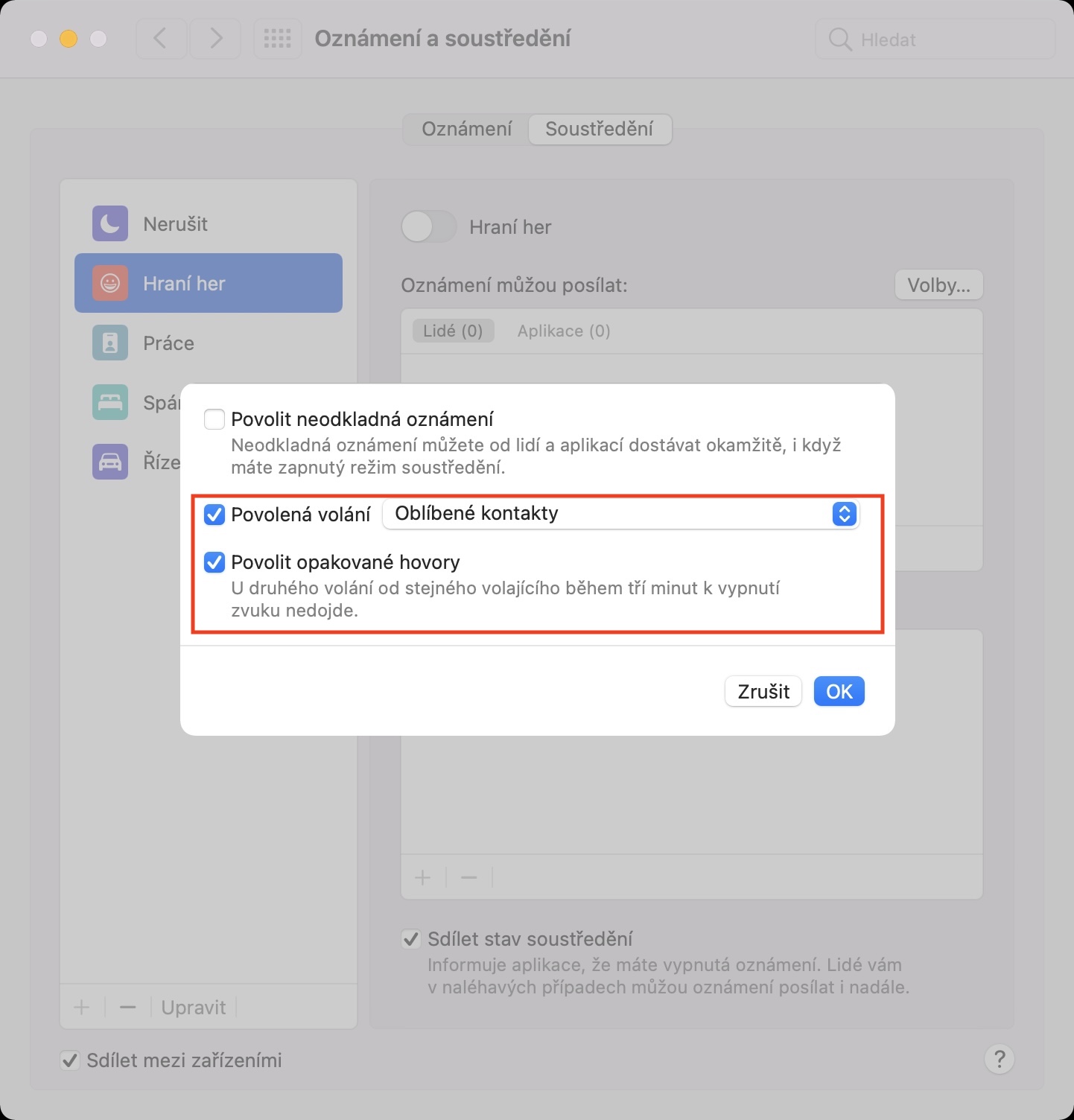The image size is (1074, 1120).
Task: Open the Volby... options button
Action: [x=938, y=284]
